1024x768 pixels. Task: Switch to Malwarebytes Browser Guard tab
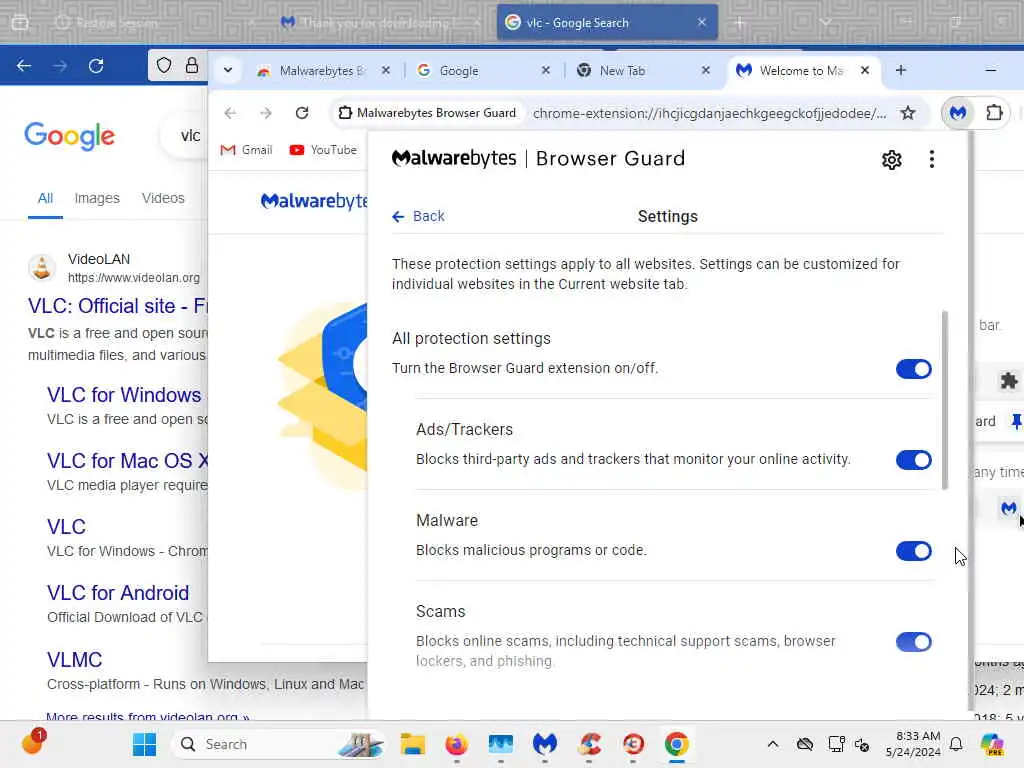(x=323, y=71)
